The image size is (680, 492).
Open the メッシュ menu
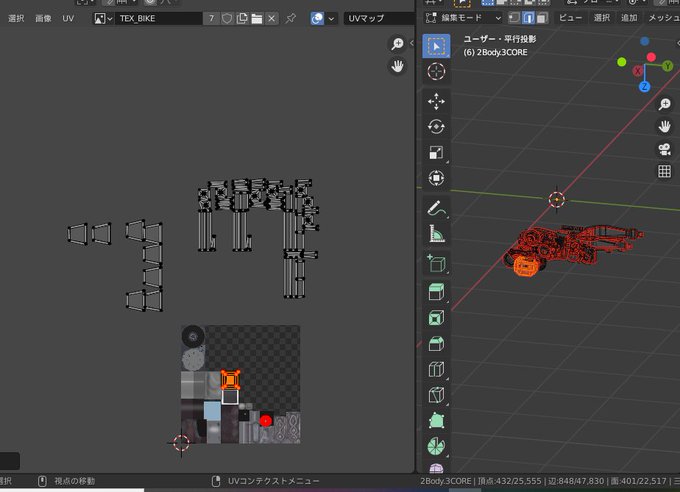coord(664,17)
